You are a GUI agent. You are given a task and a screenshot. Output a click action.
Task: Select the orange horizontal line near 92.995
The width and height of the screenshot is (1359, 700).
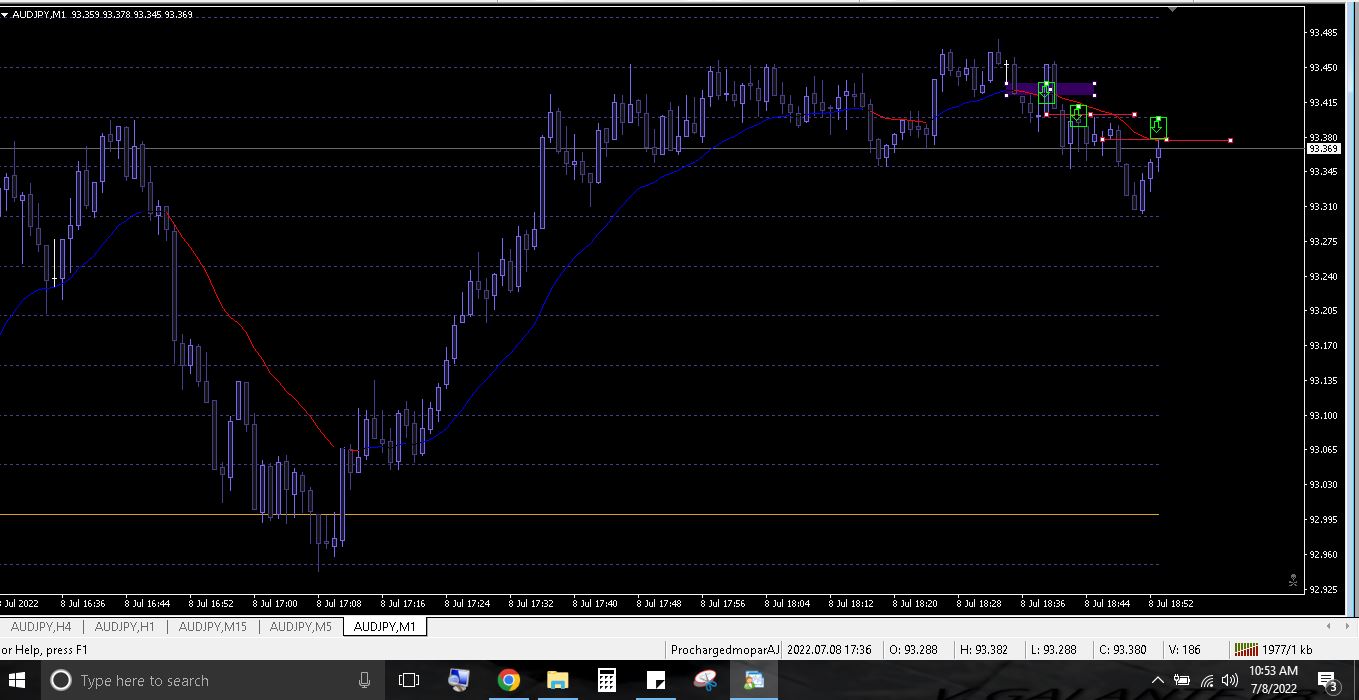tap(579, 515)
